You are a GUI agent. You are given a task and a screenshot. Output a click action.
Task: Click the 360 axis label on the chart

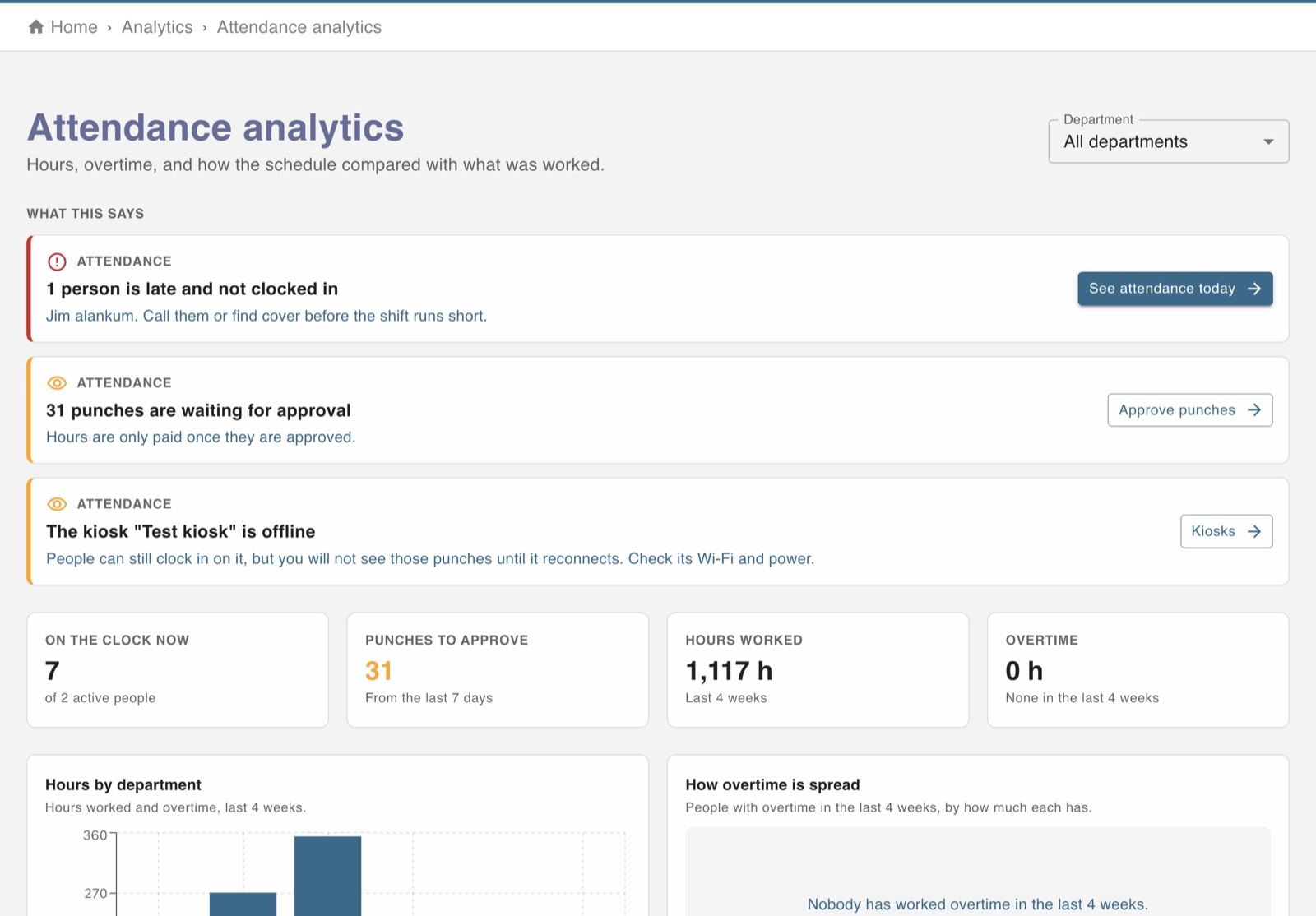(x=95, y=835)
